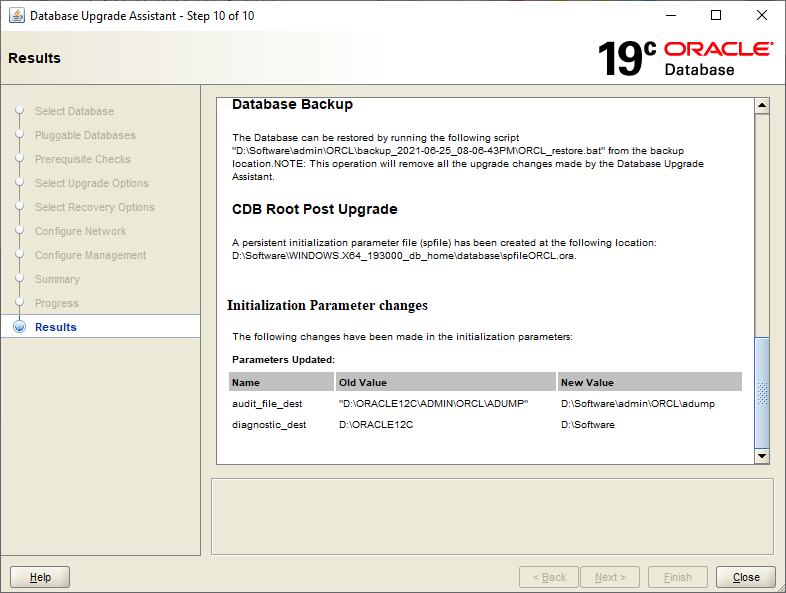Click the Close button at bottom

[x=746, y=577]
